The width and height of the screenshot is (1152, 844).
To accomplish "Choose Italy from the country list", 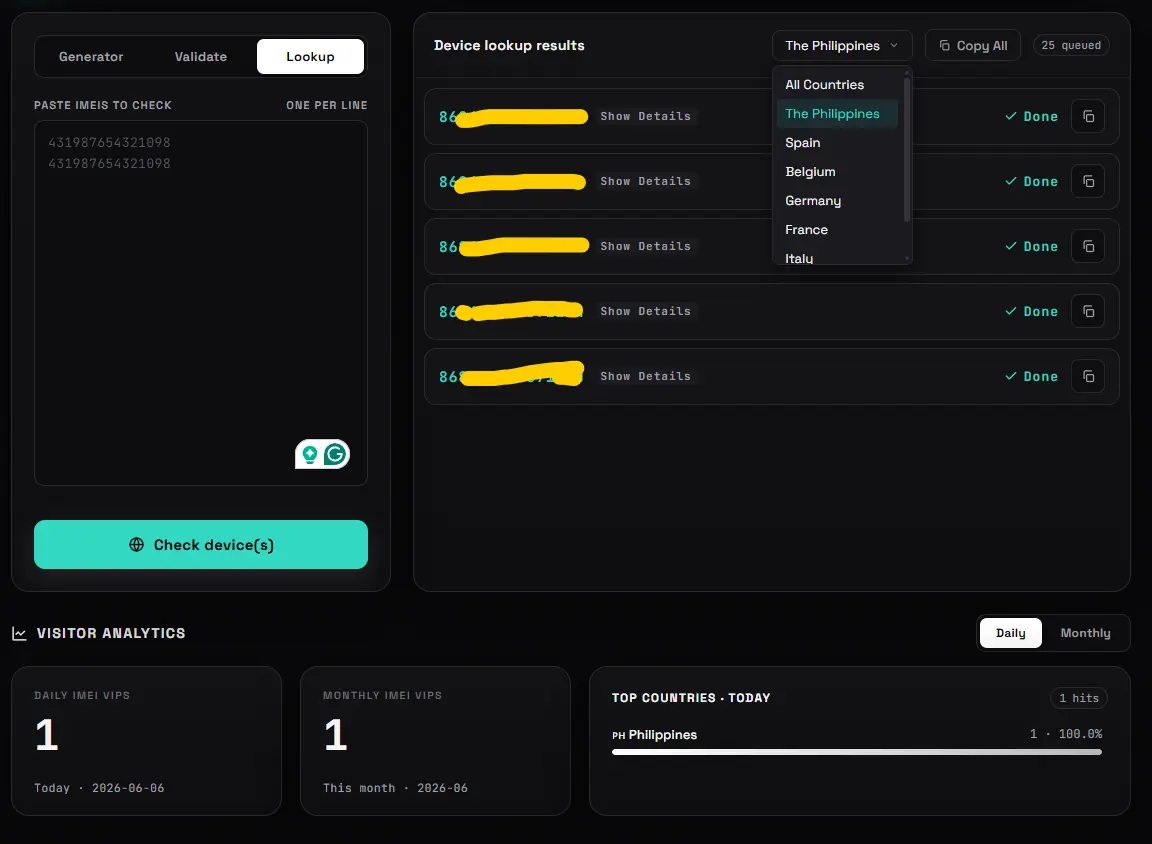I will 838,256.
